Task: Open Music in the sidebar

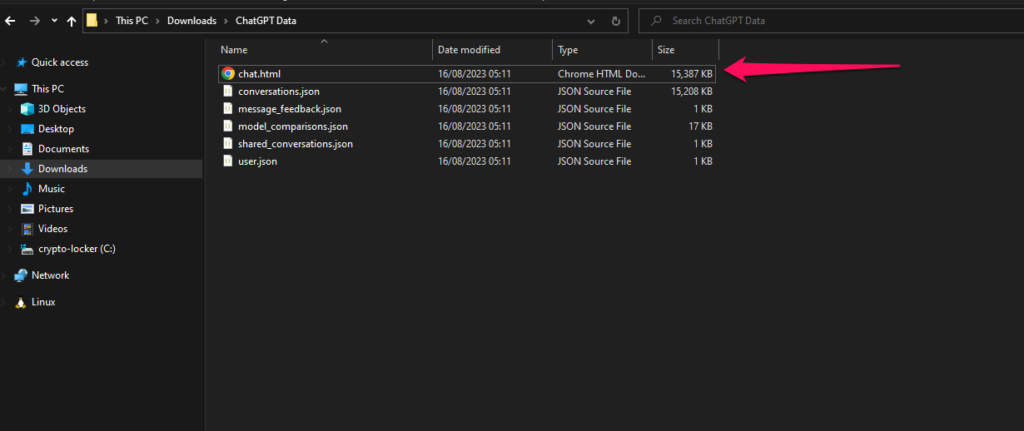Action: click(51, 189)
